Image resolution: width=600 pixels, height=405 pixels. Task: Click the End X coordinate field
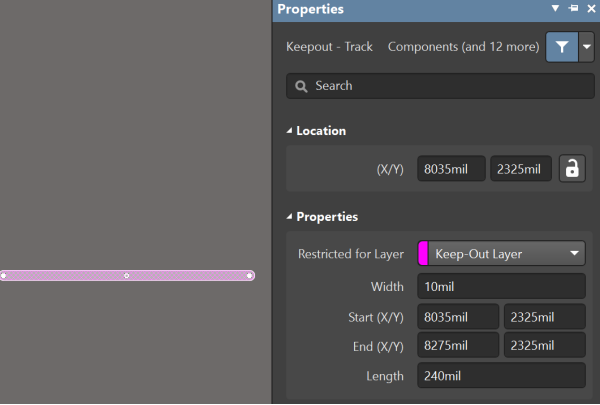(x=457, y=348)
